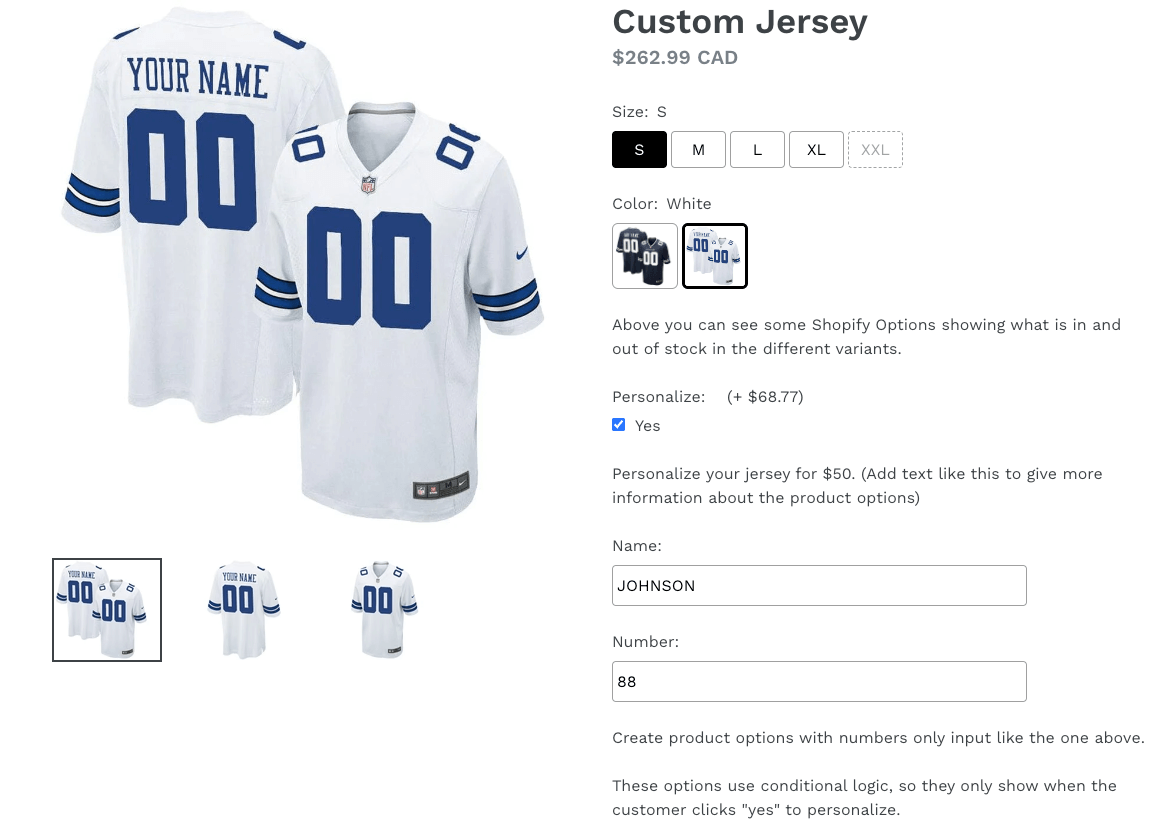Switch to the navy jersey color swatch
The width and height of the screenshot is (1162, 830).
pos(645,256)
